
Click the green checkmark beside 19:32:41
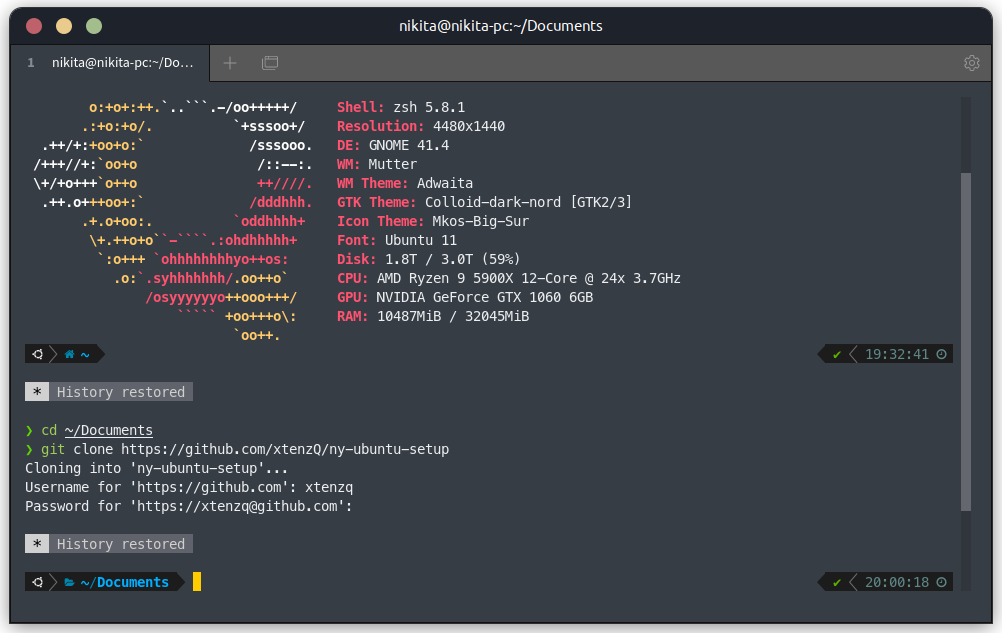point(836,355)
